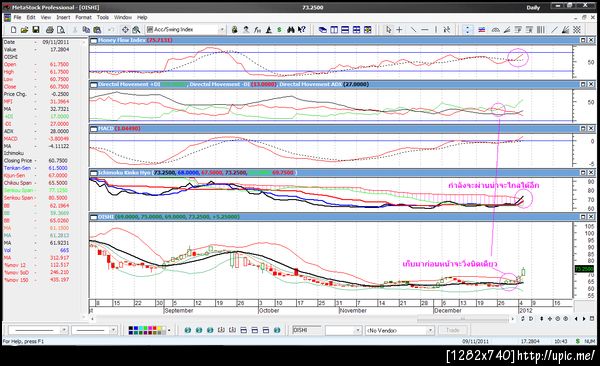Select the diagonal trendline drawing tool

coord(413,29)
